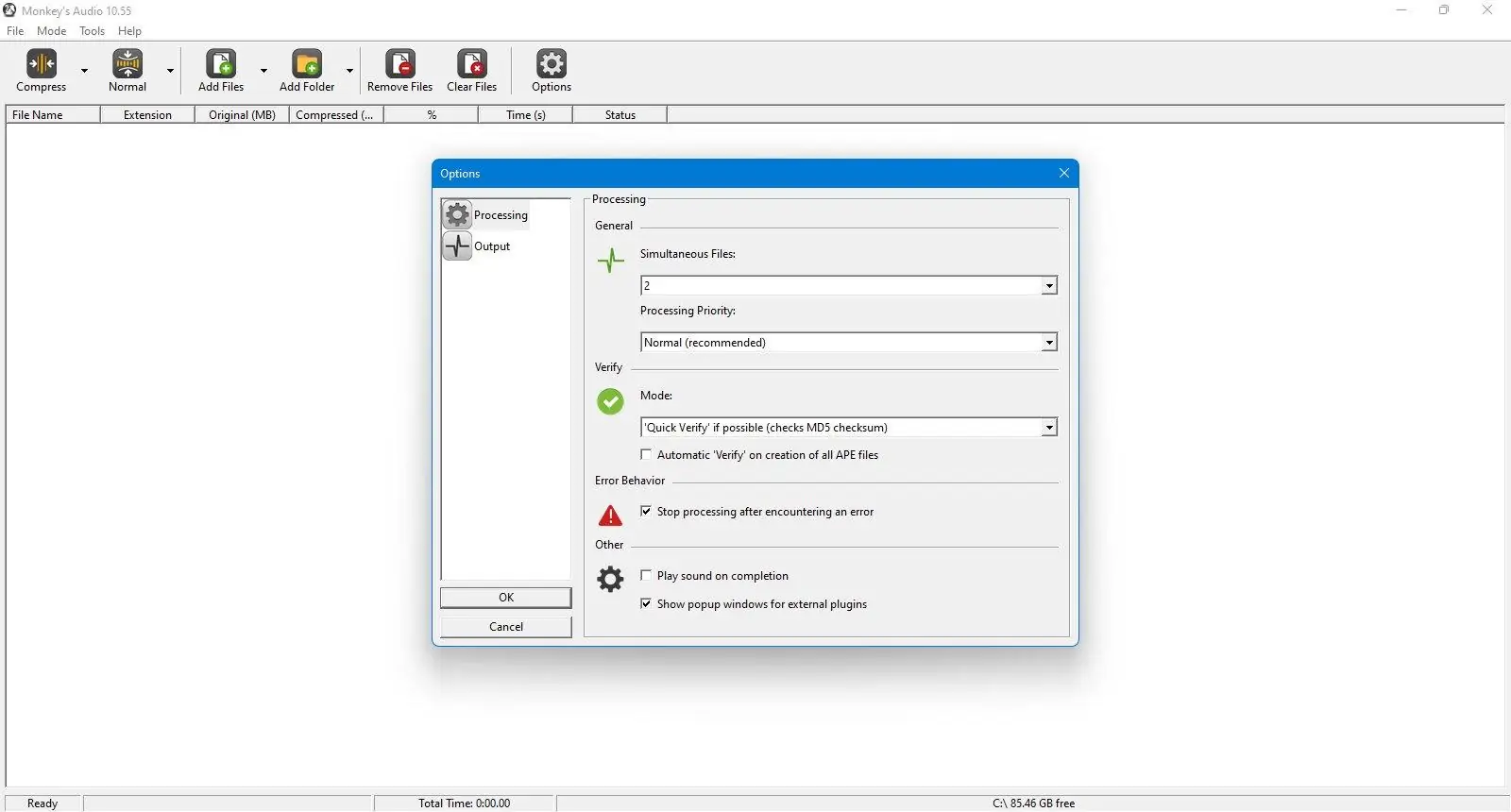Uncheck Show popup windows for external plugins
The width and height of the screenshot is (1511, 812).
(x=646, y=604)
